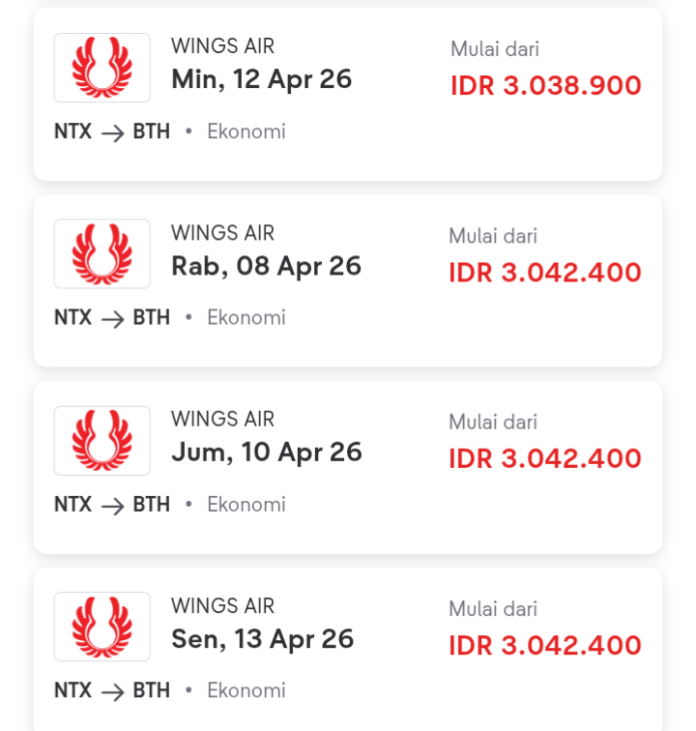The height and width of the screenshot is (731, 696).
Task: Click WINGS AIR name above Sen, 13 Apr
Action: click(x=222, y=605)
